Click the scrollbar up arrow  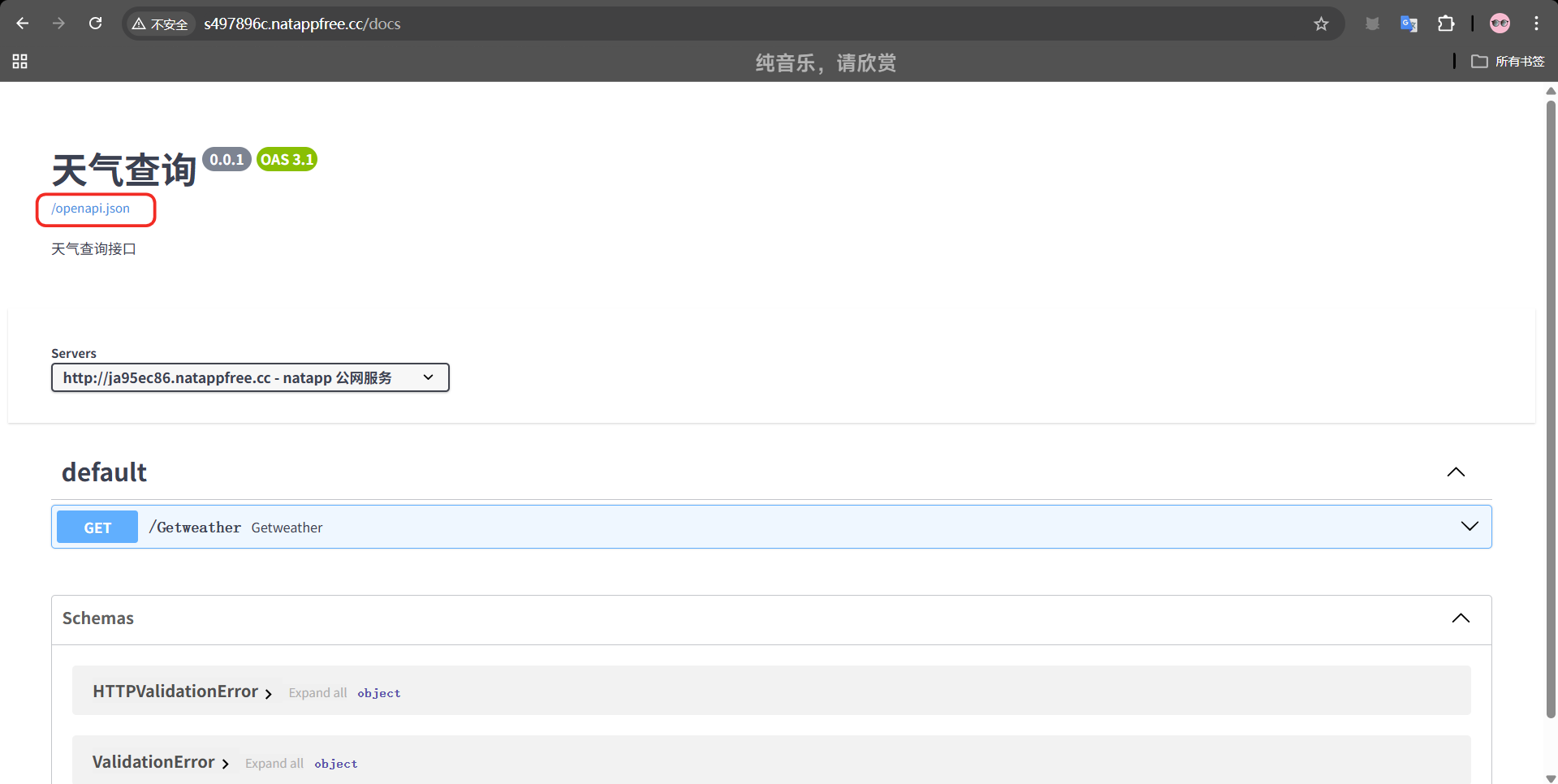[x=1551, y=91]
